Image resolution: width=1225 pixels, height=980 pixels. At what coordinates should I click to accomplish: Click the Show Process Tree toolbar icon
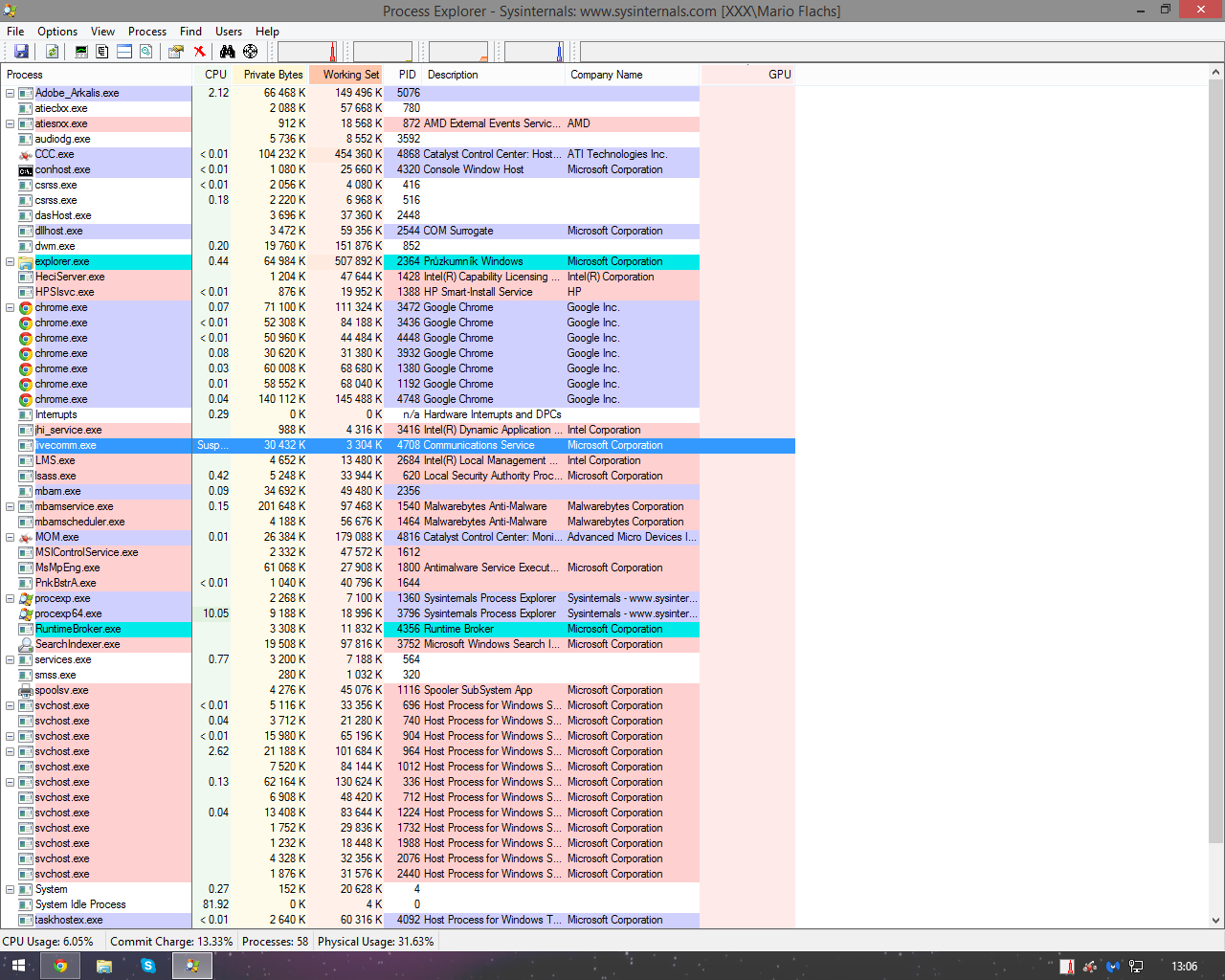point(102,52)
